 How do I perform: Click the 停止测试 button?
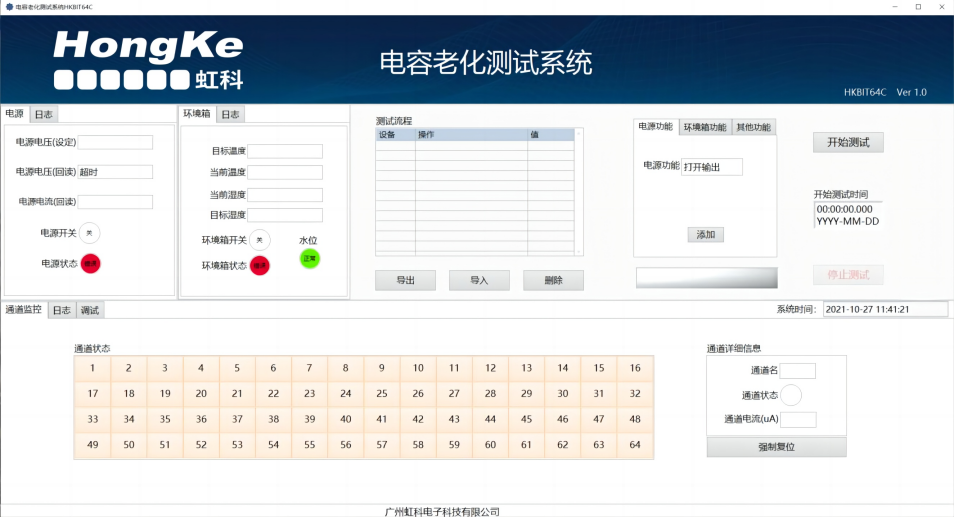[x=848, y=275]
